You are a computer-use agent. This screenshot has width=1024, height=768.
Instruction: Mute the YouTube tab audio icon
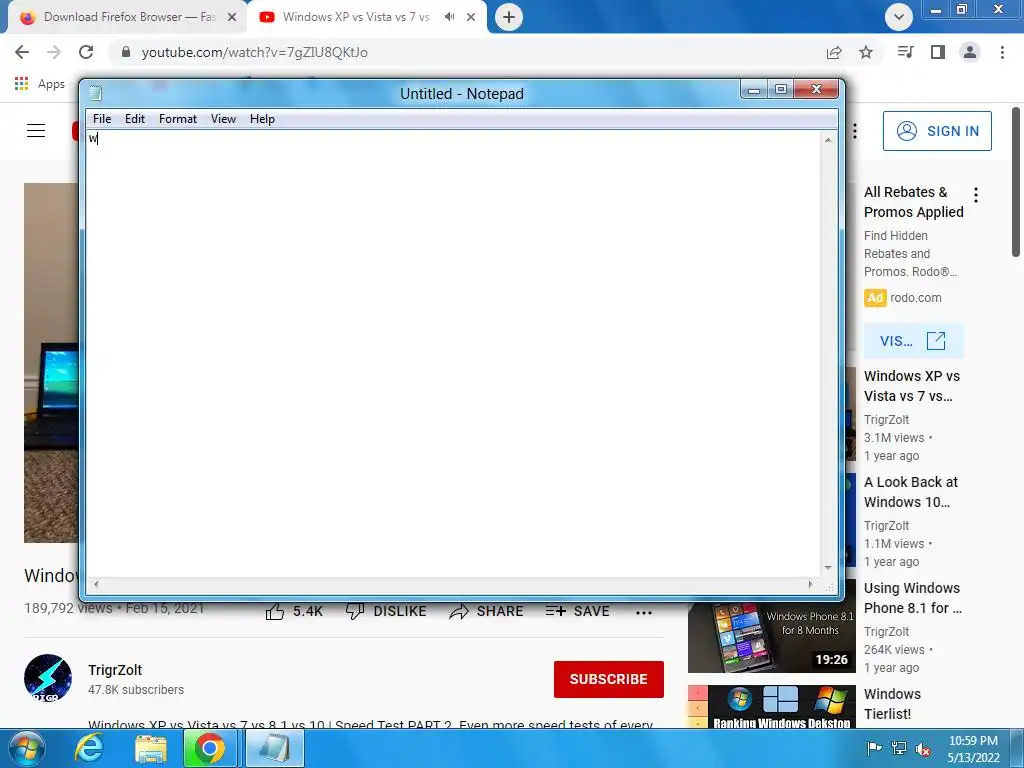coord(449,17)
